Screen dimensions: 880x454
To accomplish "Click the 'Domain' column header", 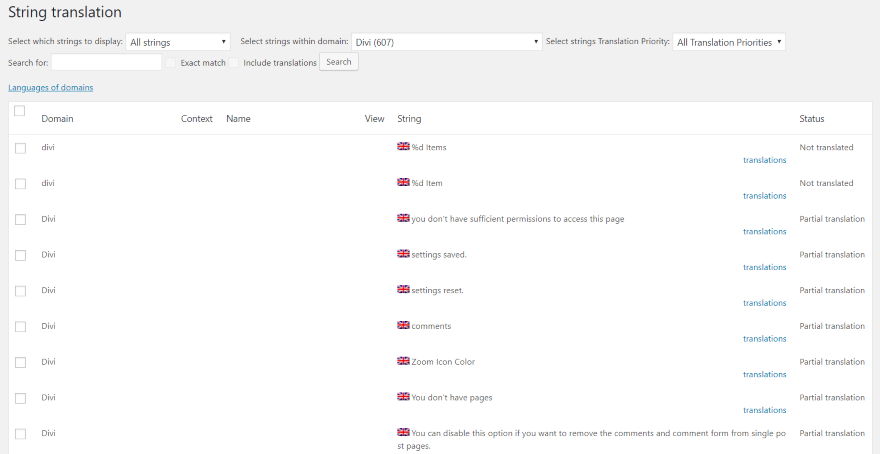I will 57,118.
